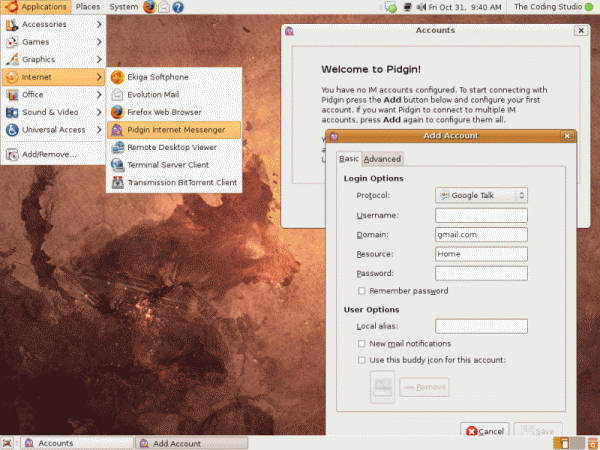Expand the Sound & Video submenu
600x450 pixels.
tap(53, 112)
